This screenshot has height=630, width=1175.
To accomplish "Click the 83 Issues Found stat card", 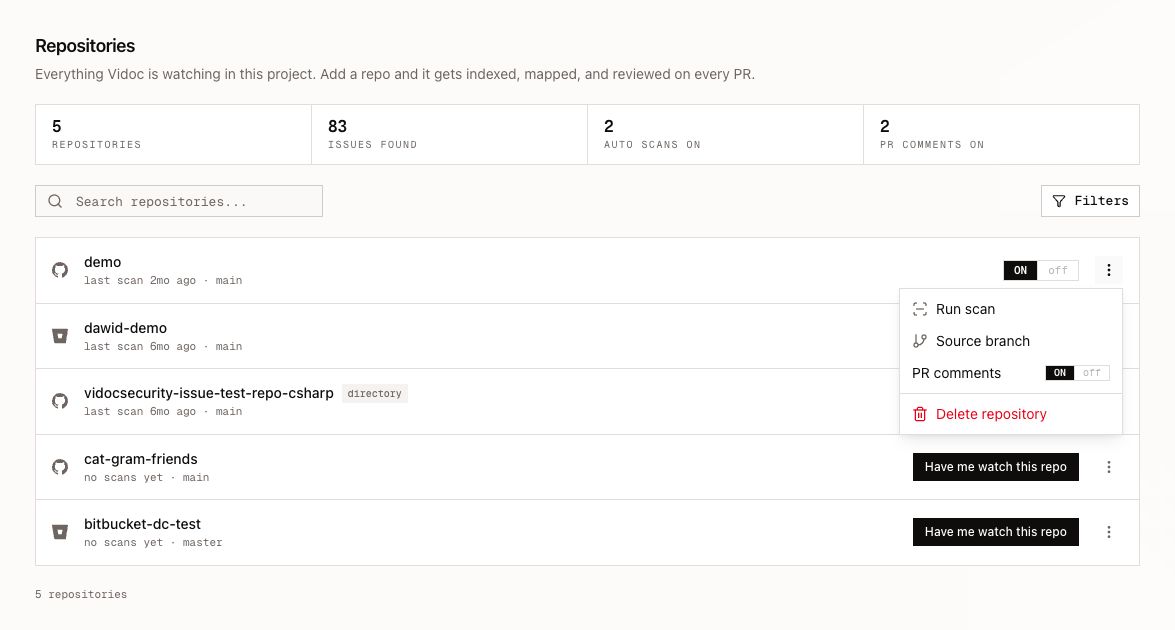I will tap(450, 135).
